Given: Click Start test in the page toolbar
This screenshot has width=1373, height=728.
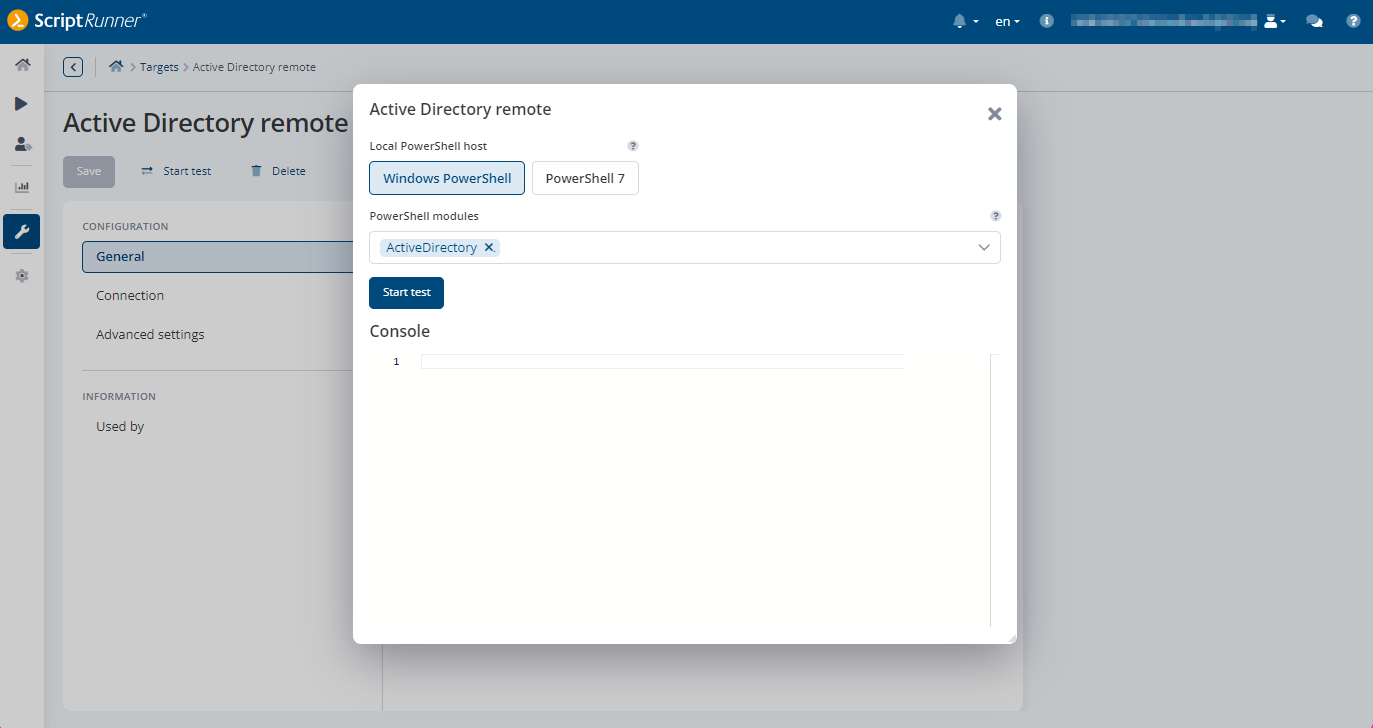Looking at the screenshot, I should click(176, 171).
